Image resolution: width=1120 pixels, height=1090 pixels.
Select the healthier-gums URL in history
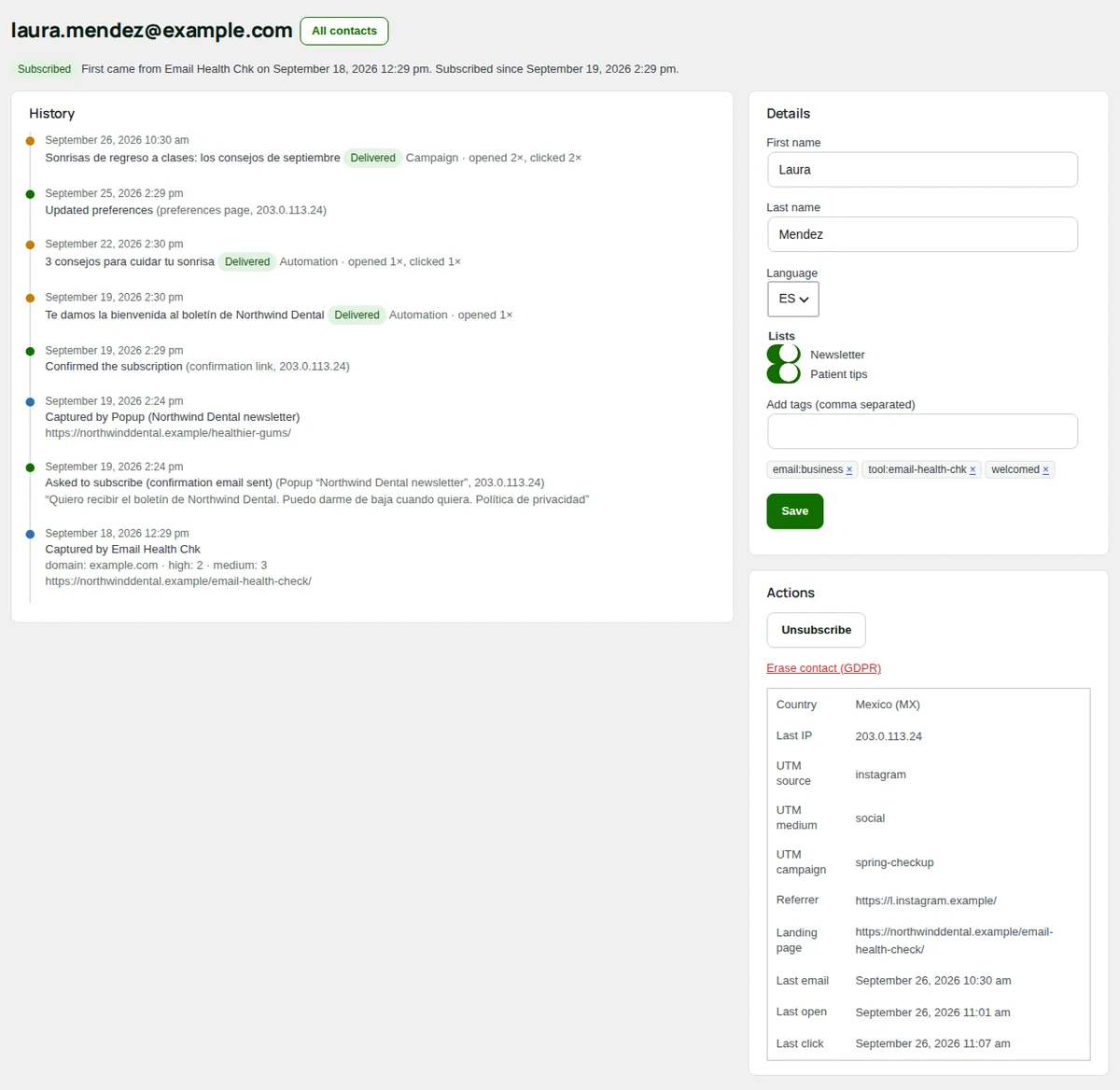click(168, 433)
